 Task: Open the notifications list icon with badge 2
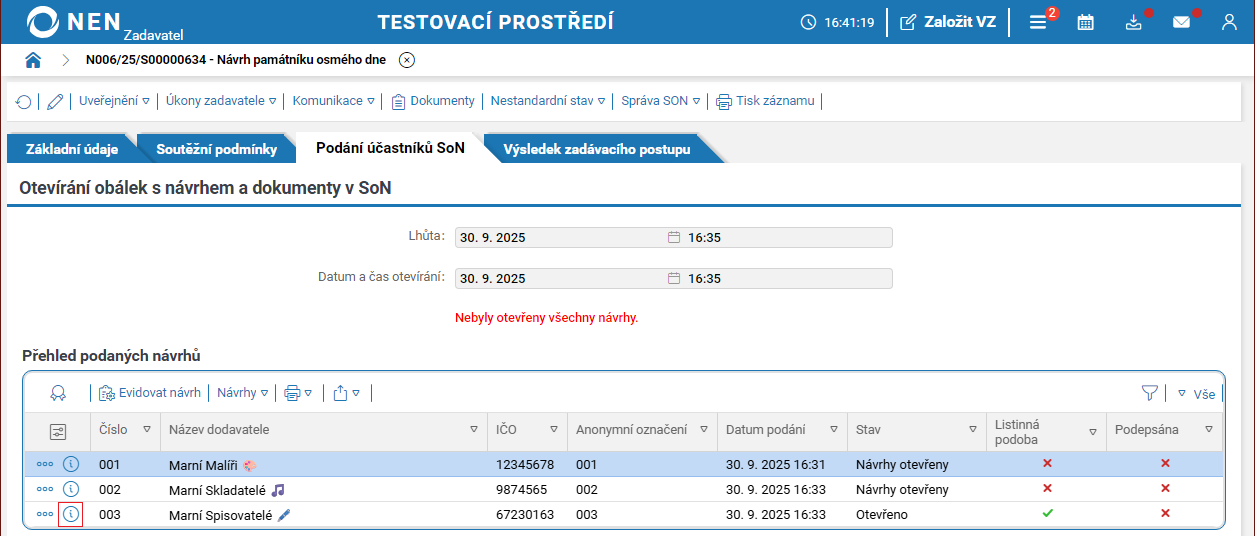(x=1039, y=22)
